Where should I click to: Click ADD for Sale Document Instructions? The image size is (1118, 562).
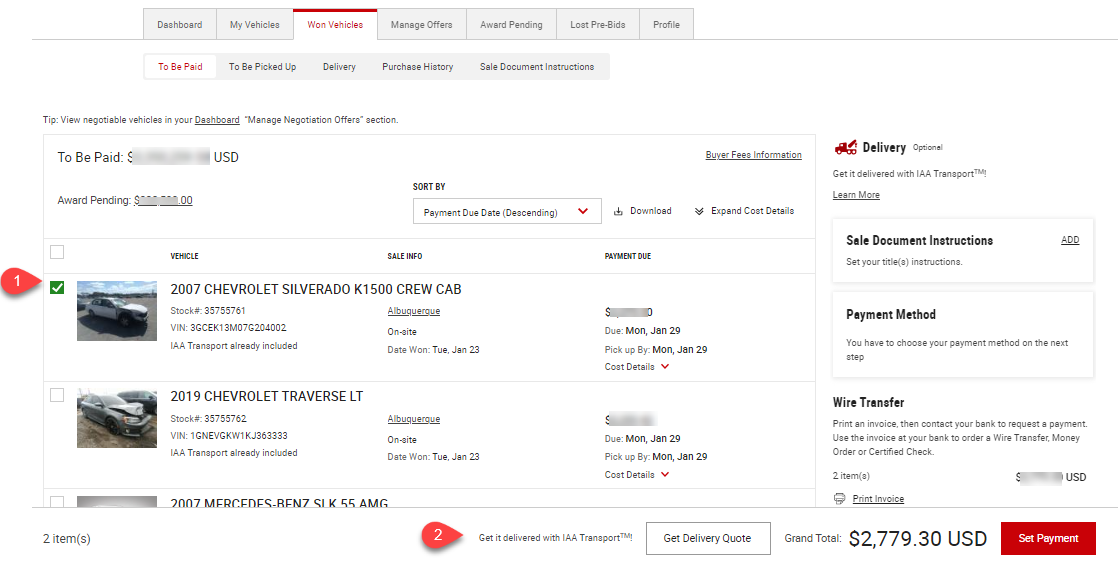[x=1070, y=240]
